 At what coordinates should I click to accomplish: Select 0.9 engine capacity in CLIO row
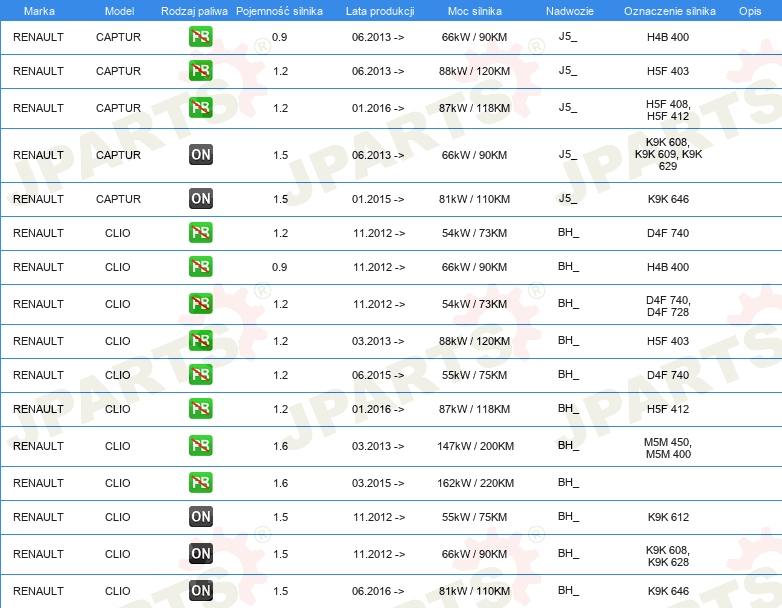coord(279,267)
